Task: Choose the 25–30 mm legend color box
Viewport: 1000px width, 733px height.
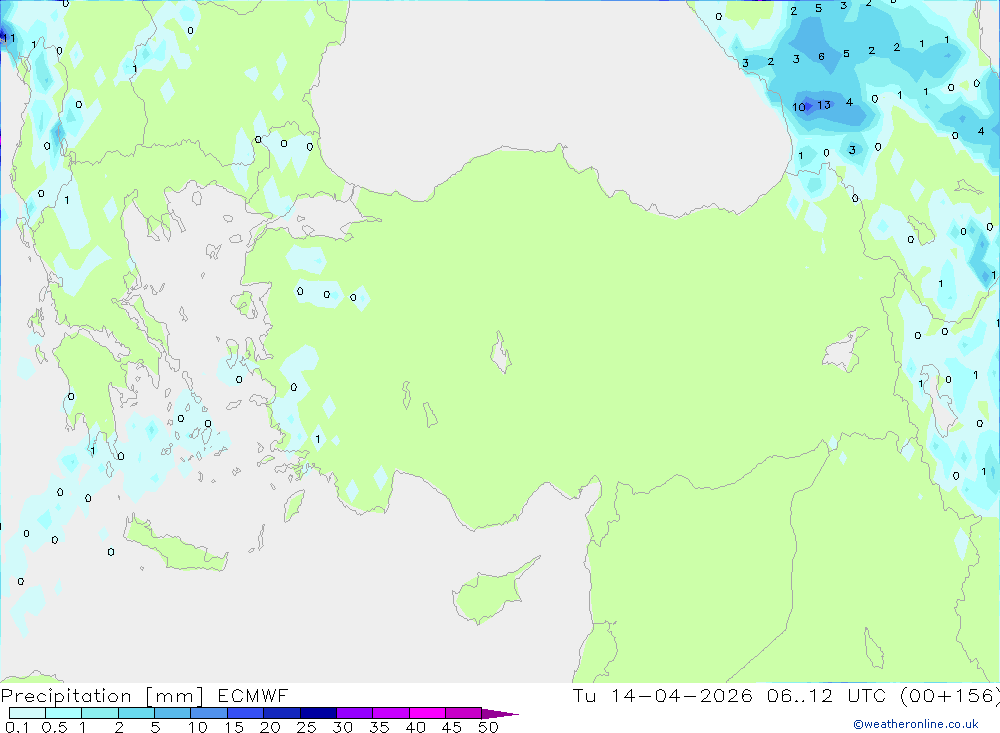Action: (318, 713)
